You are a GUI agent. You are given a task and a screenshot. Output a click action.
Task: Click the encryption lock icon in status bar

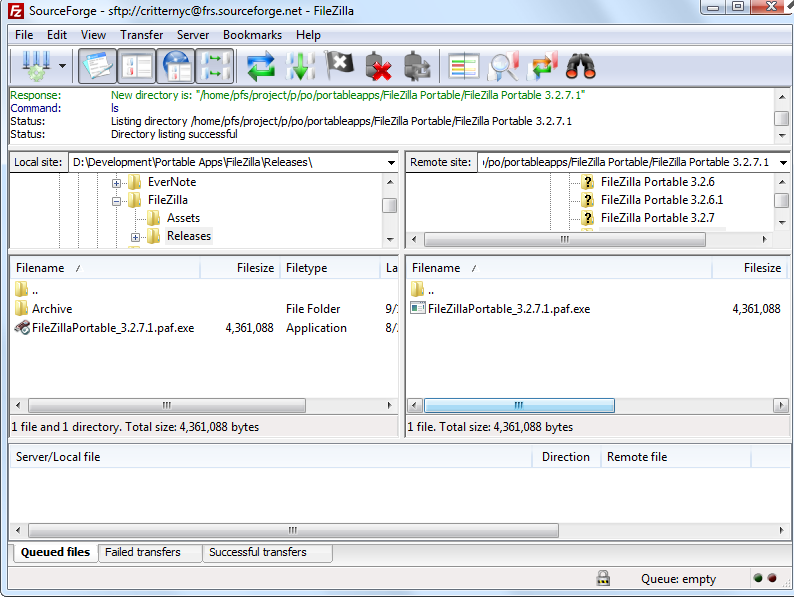603,578
